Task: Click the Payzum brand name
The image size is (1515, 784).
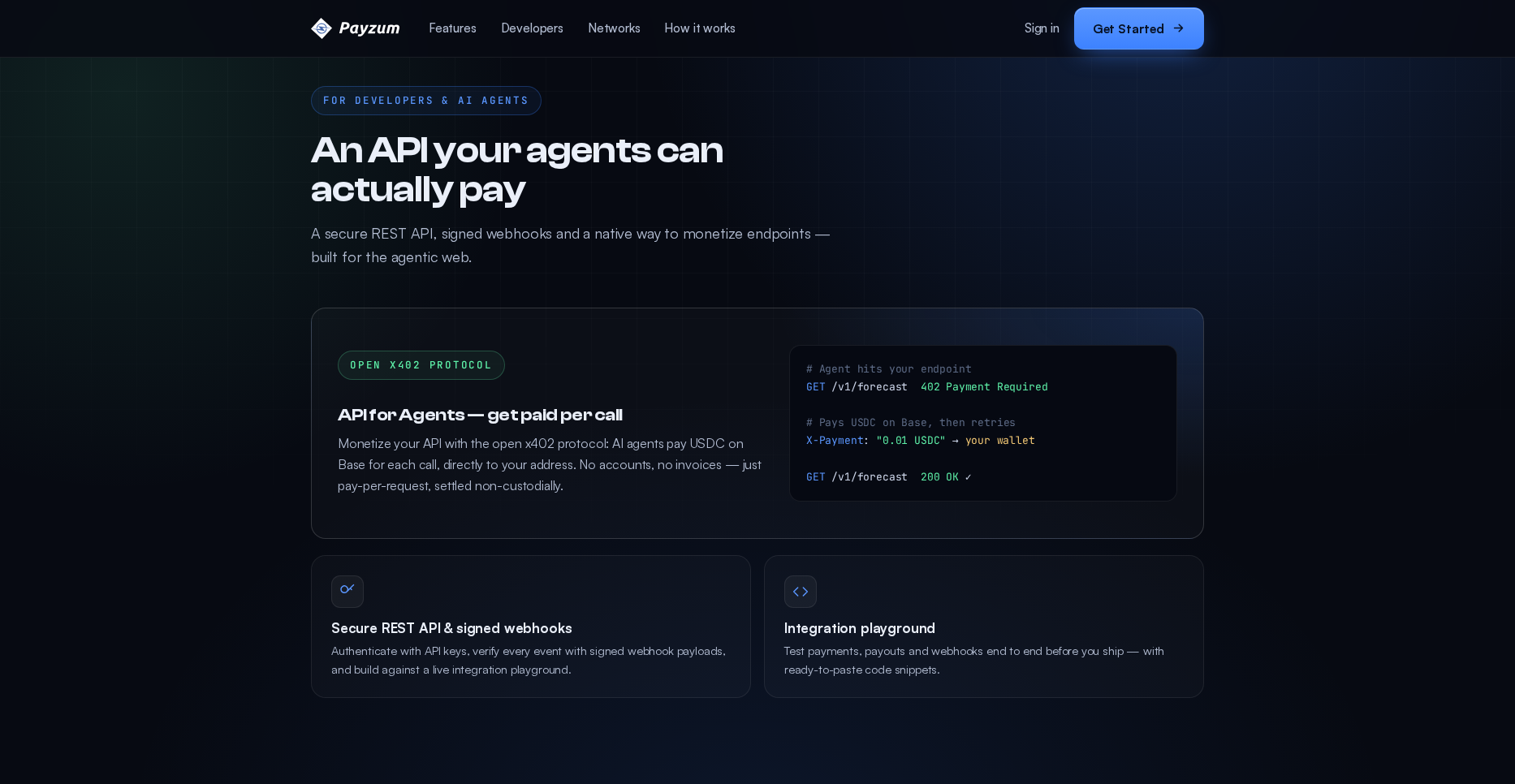Action: 369,28
